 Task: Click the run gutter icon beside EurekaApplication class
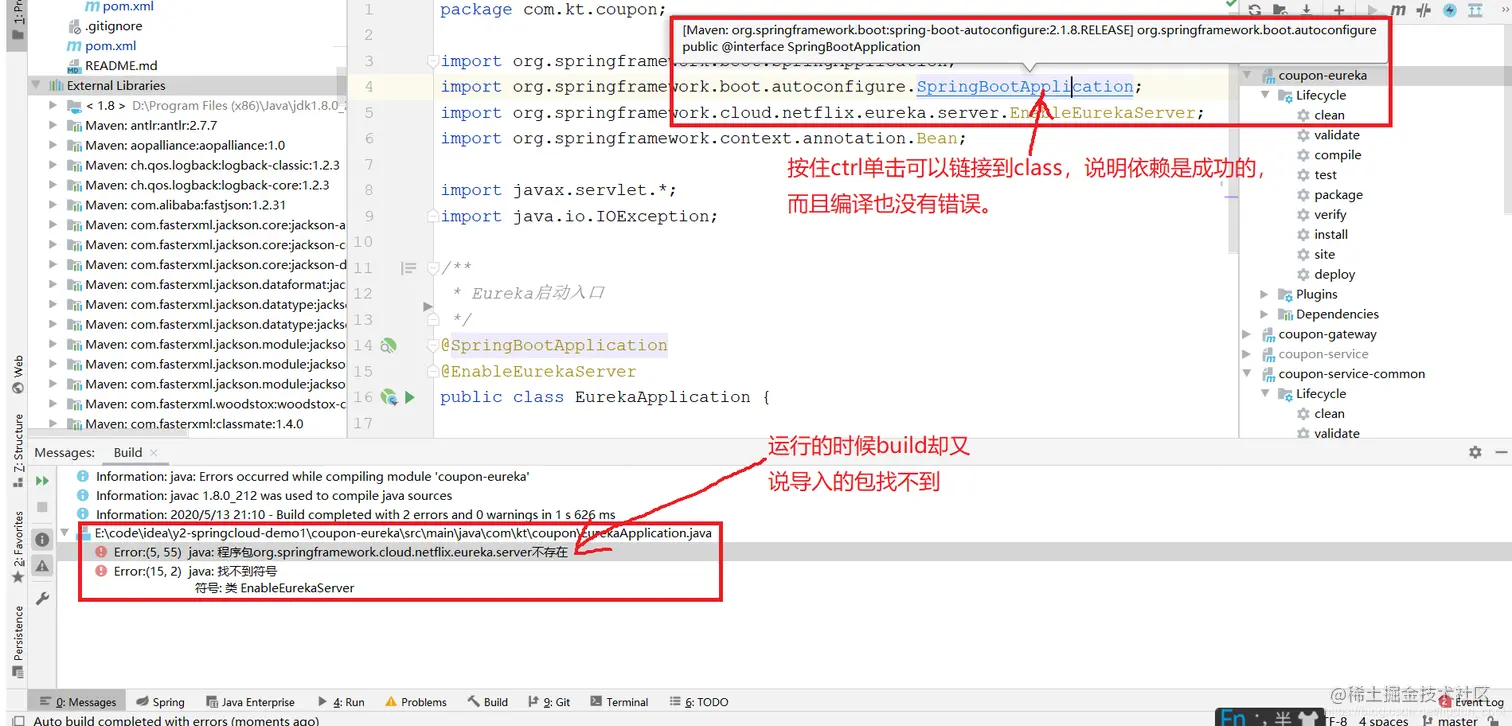click(x=409, y=397)
